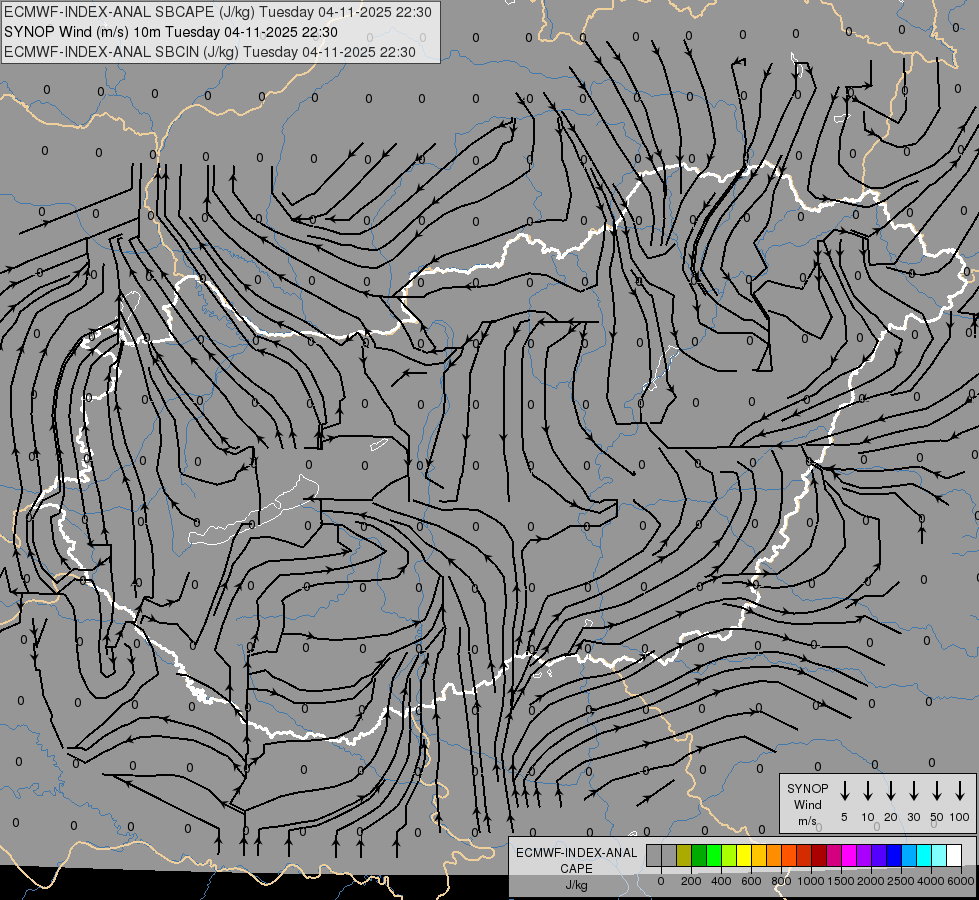
Task: Pick the red CAPE swatch before 1000
Action: (x=804, y=856)
